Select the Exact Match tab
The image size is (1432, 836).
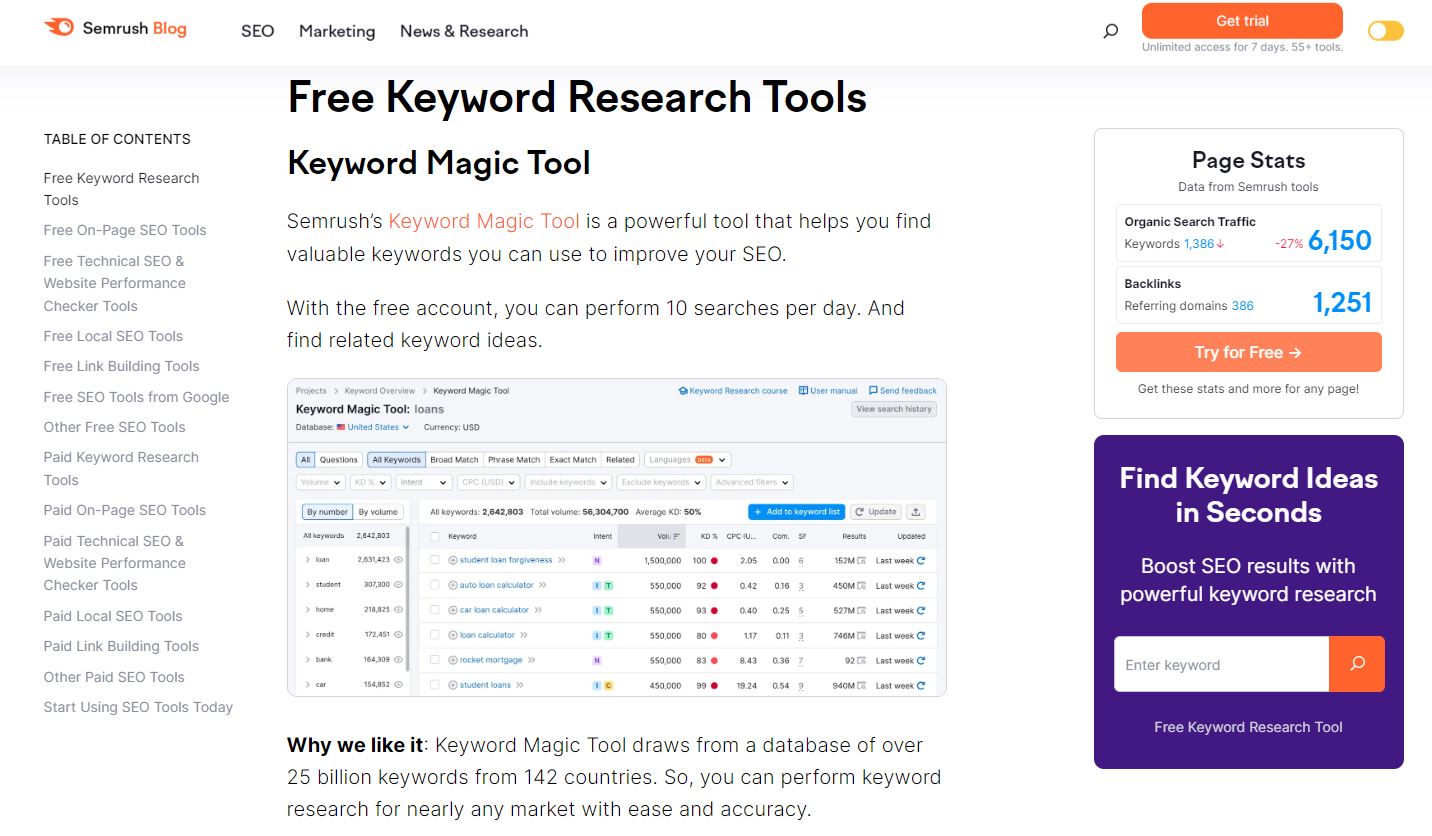pos(573,460)
